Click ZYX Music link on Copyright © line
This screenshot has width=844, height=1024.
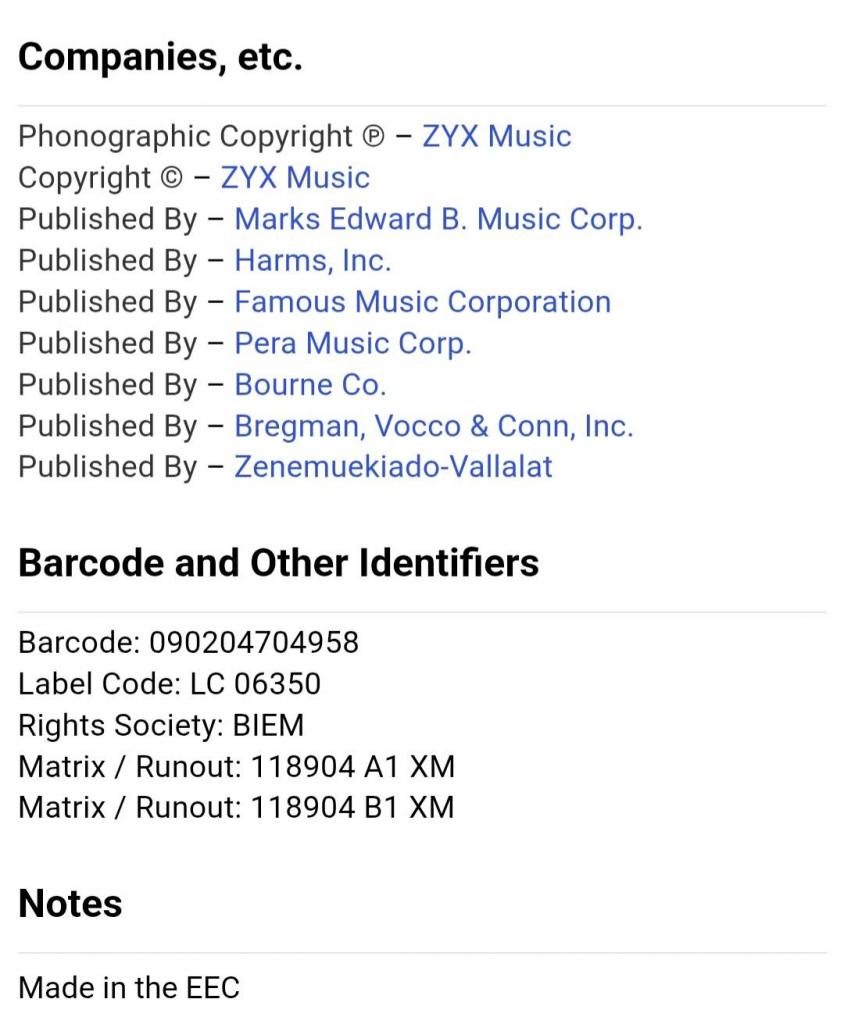(x=295, y=178)
